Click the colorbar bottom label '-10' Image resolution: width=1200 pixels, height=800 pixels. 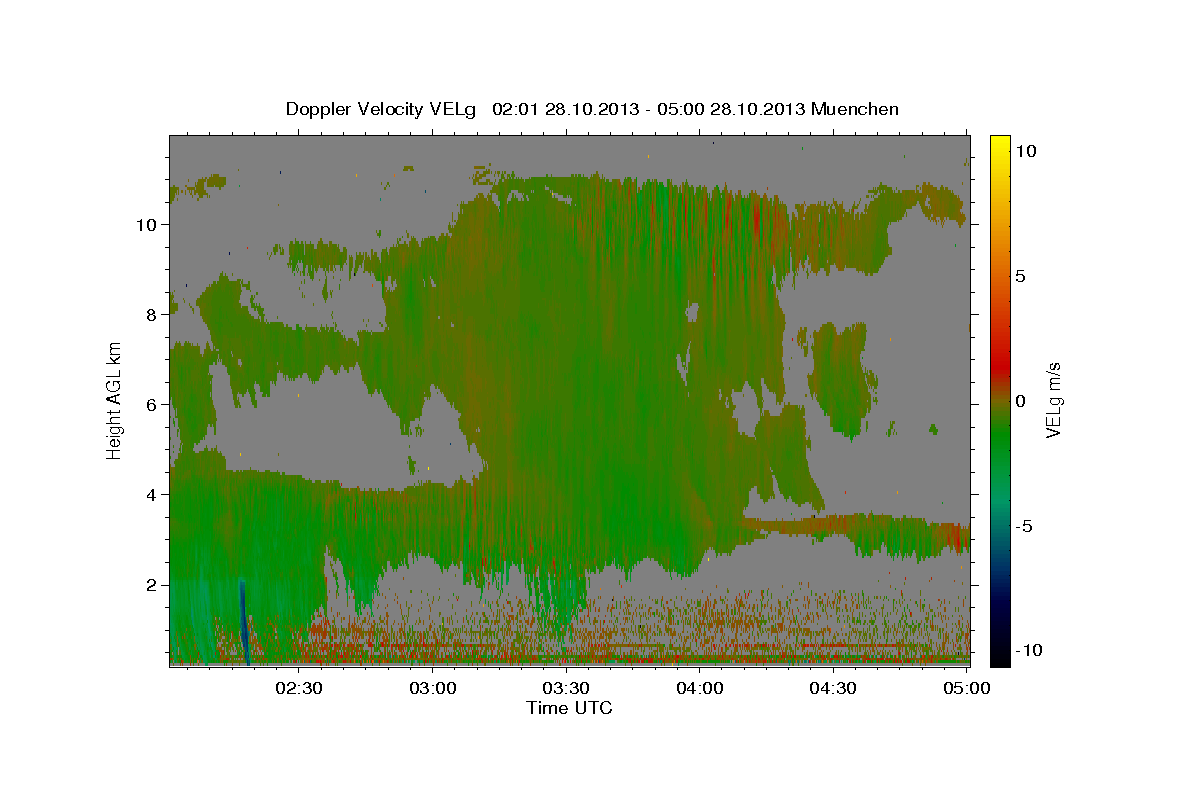pos(1028,651)
